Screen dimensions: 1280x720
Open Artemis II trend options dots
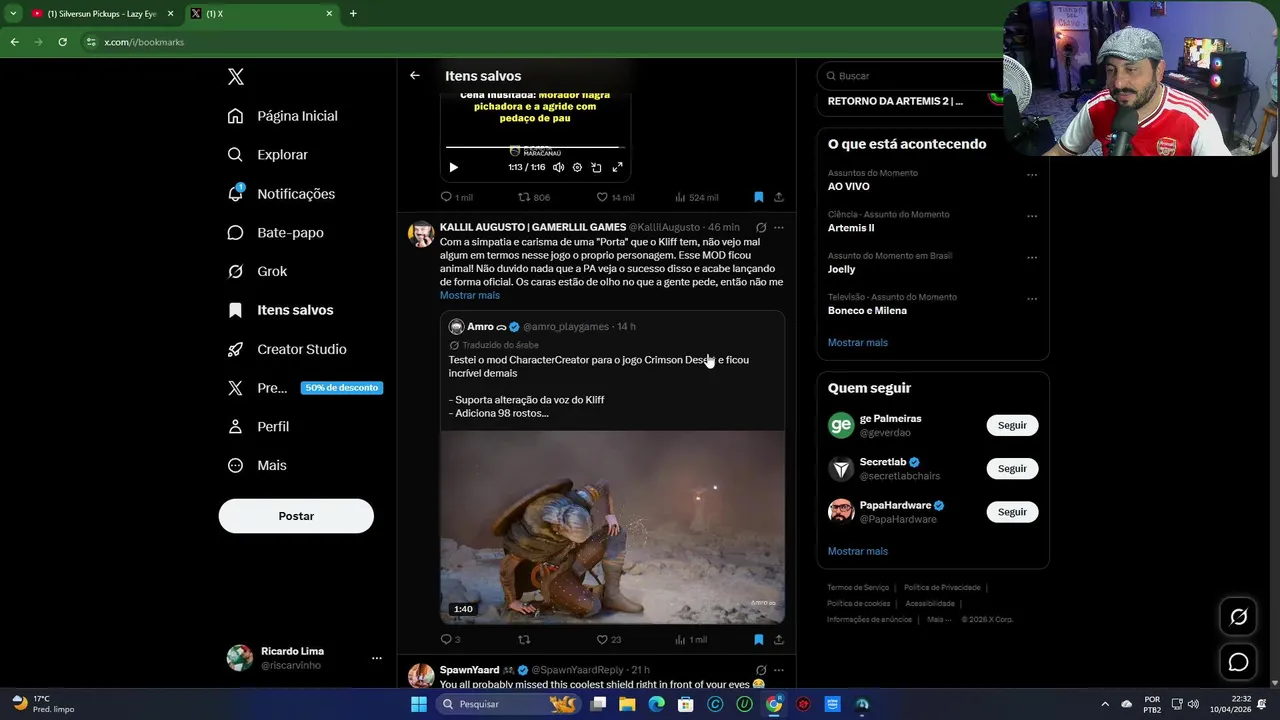(1032, 216)
